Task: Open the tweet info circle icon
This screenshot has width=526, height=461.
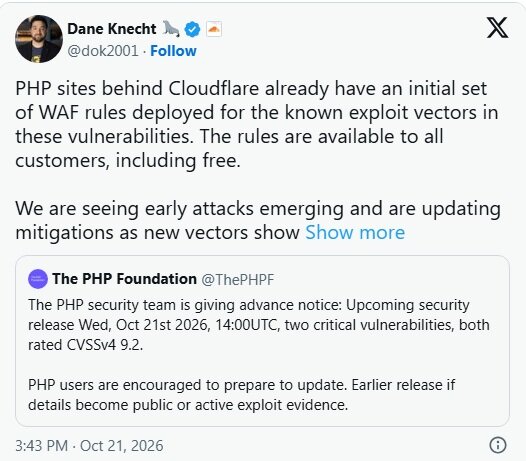Action: click(498, 445)
